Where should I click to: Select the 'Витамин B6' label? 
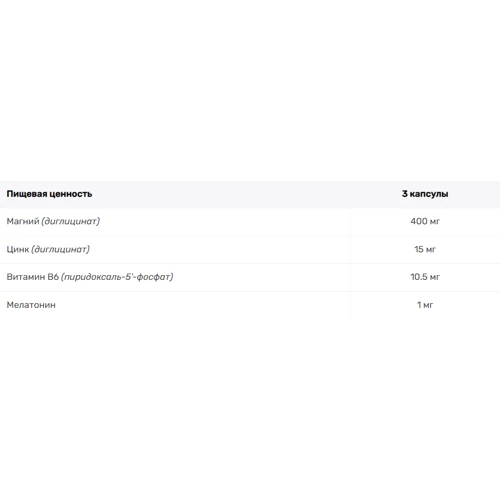tap(33, 277)
